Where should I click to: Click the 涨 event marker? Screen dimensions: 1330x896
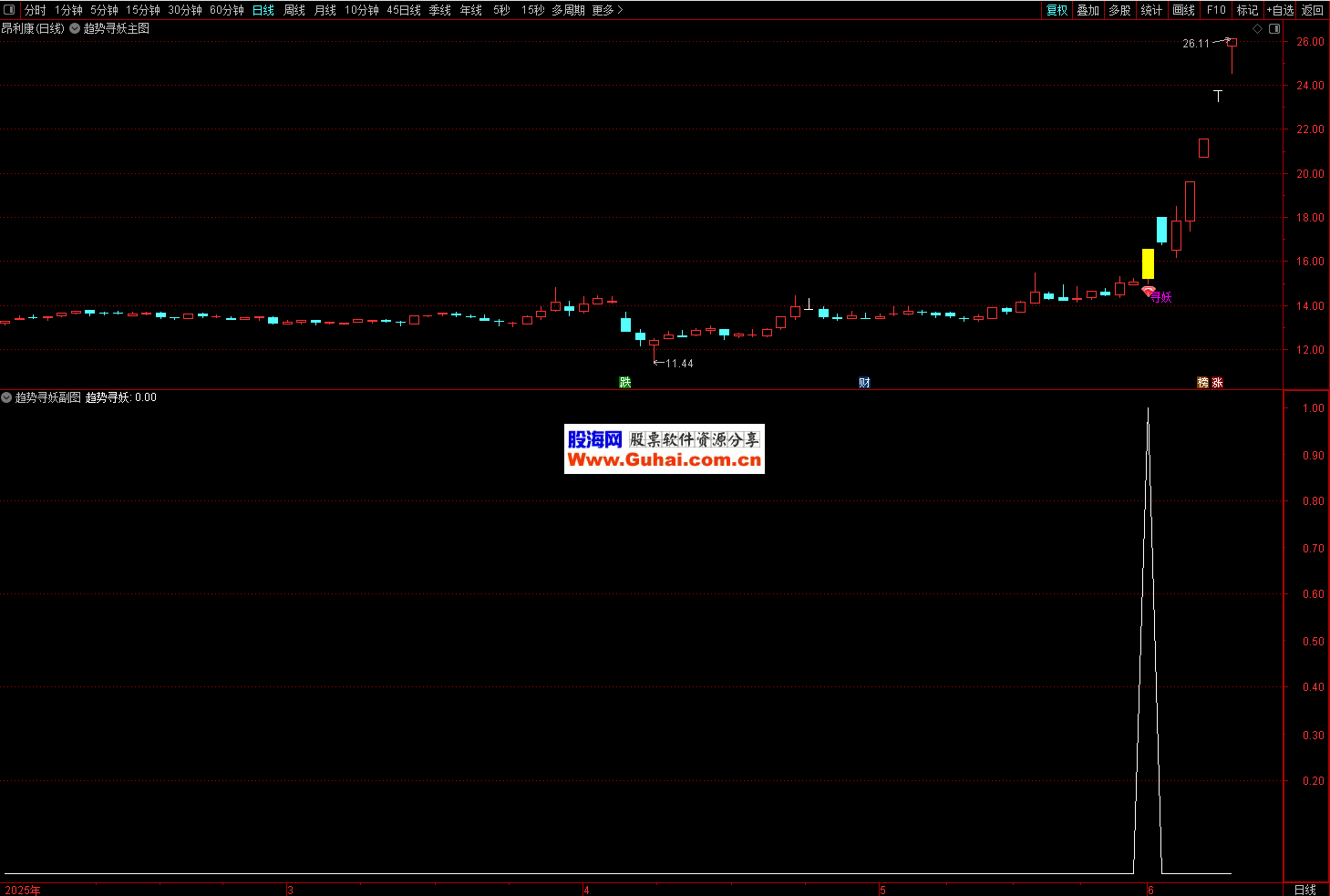tap(1217, 382)
